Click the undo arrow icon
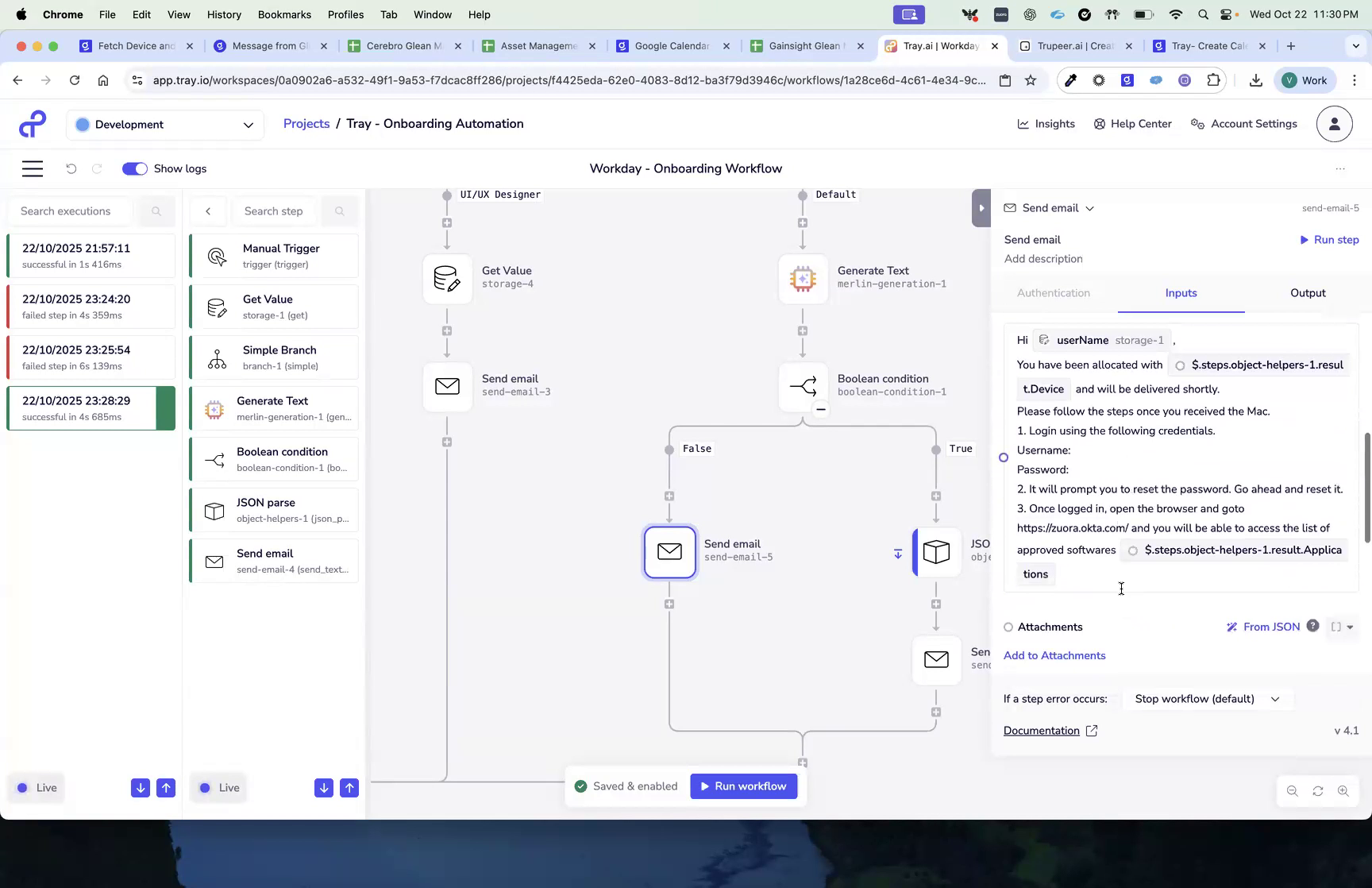 pos(71,168)
